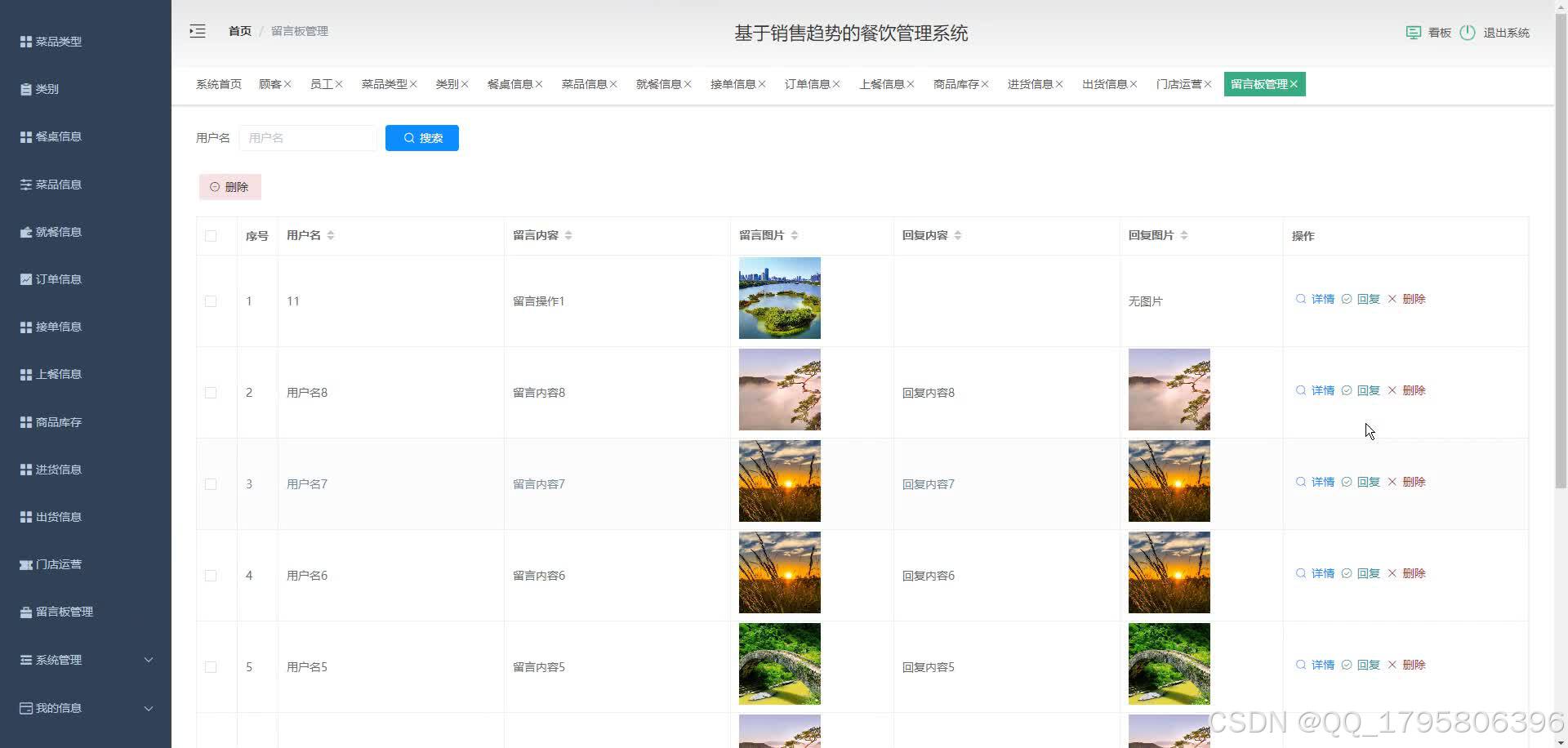Click the 留言板管理 sidebar briefcase icon
This screenshot has height=748, width=1568.
coord(26,612)
